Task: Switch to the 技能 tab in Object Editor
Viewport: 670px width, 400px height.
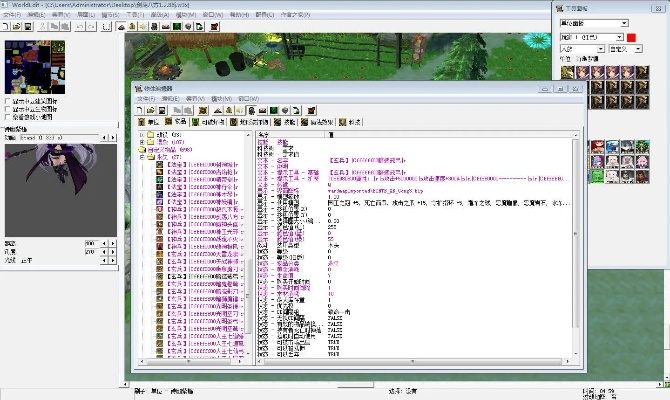Action: click(x=285, y=122)
